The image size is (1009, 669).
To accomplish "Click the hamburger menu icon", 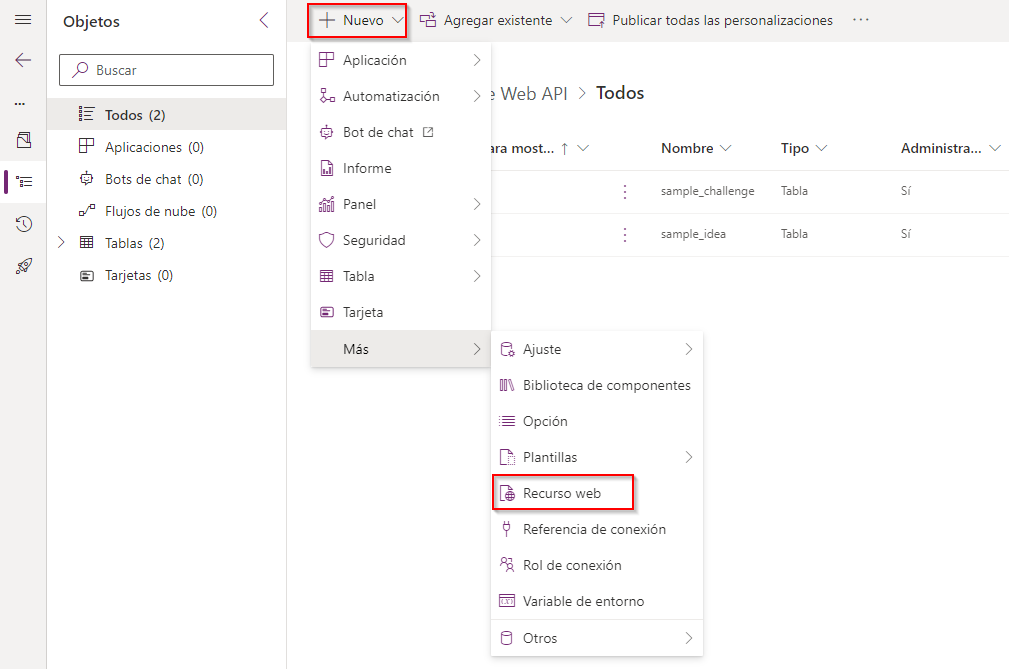I will point(23,20).
